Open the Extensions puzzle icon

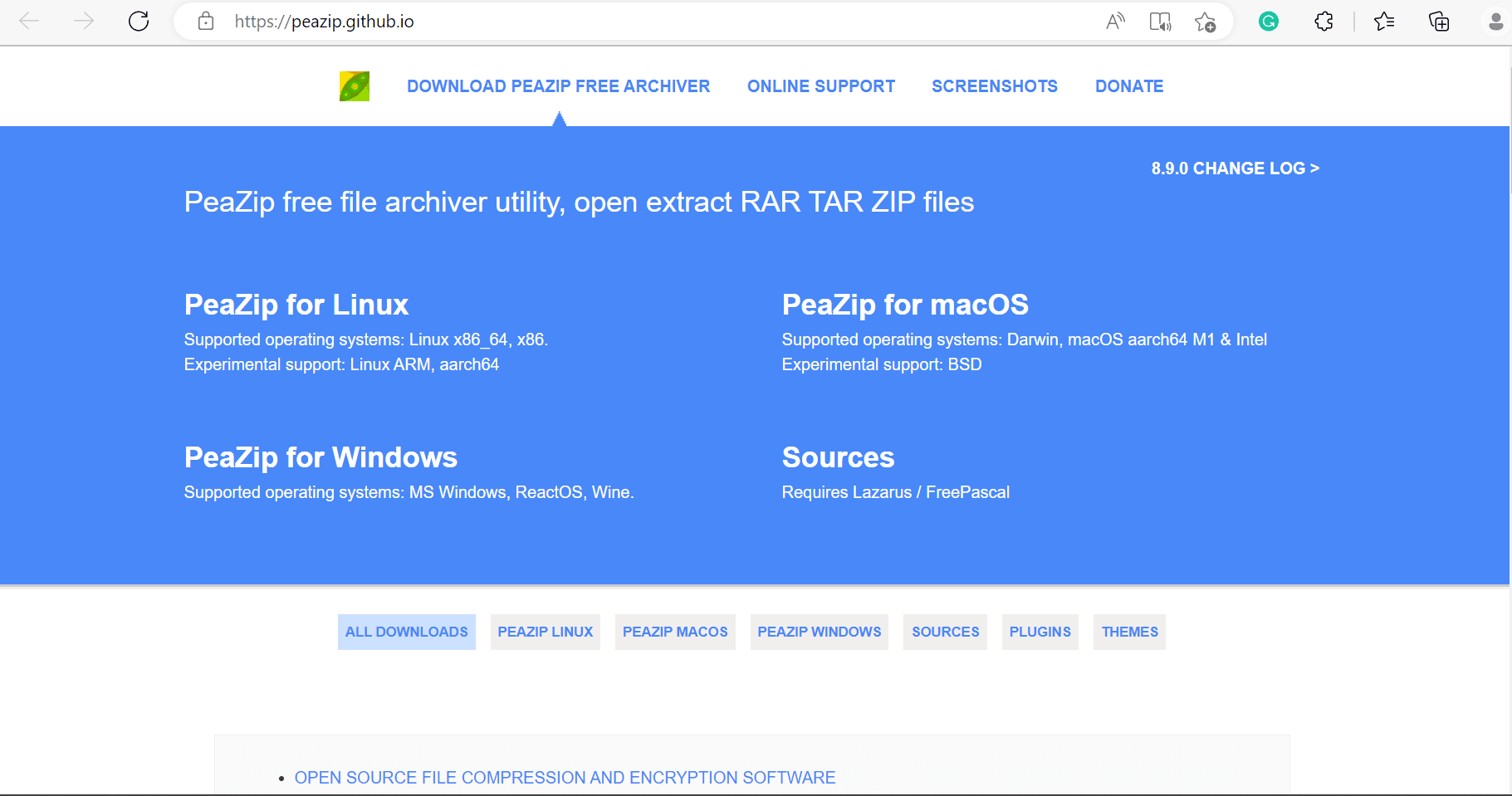click(1324, 21)
